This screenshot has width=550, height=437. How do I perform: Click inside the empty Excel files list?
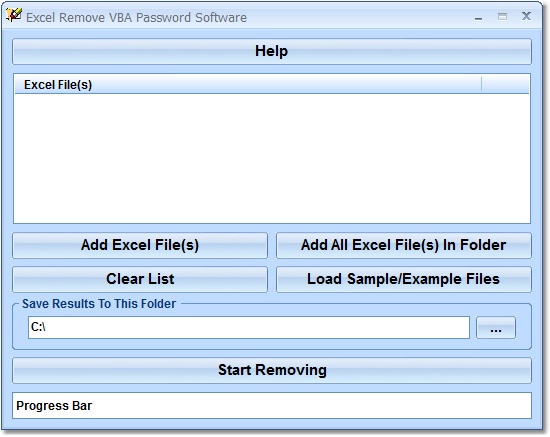272,158
